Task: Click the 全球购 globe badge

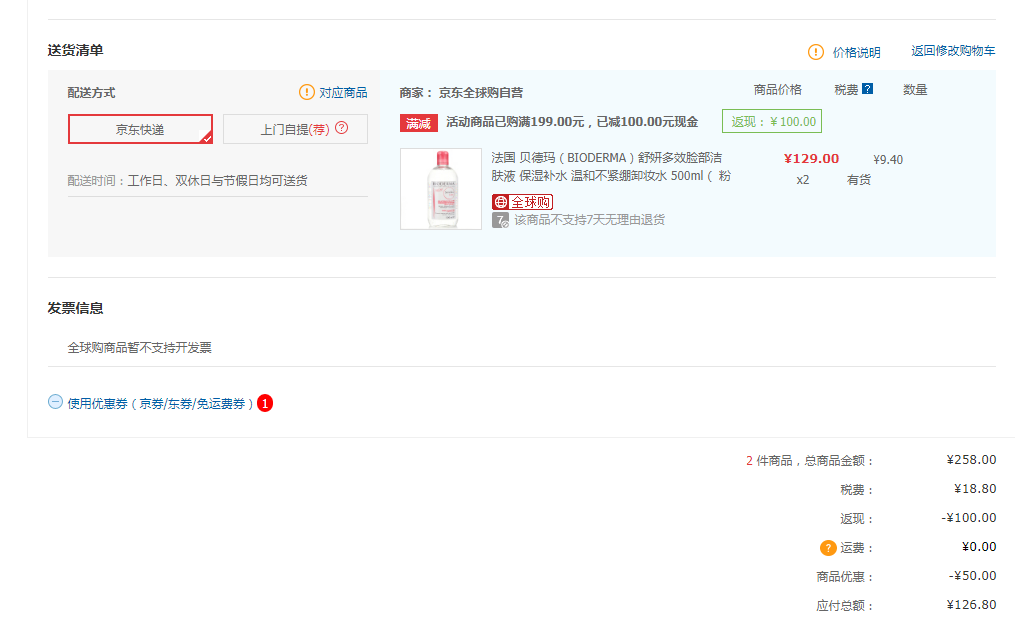Action: 522,202
